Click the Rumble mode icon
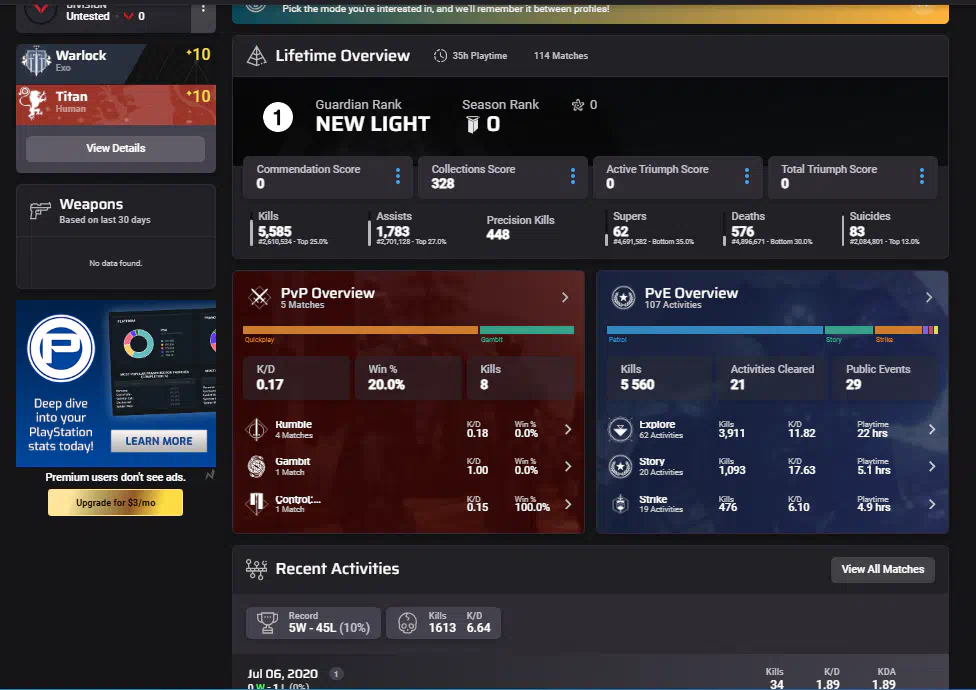Viewport: 976px width, 690px height. click(x=256, y=429)
